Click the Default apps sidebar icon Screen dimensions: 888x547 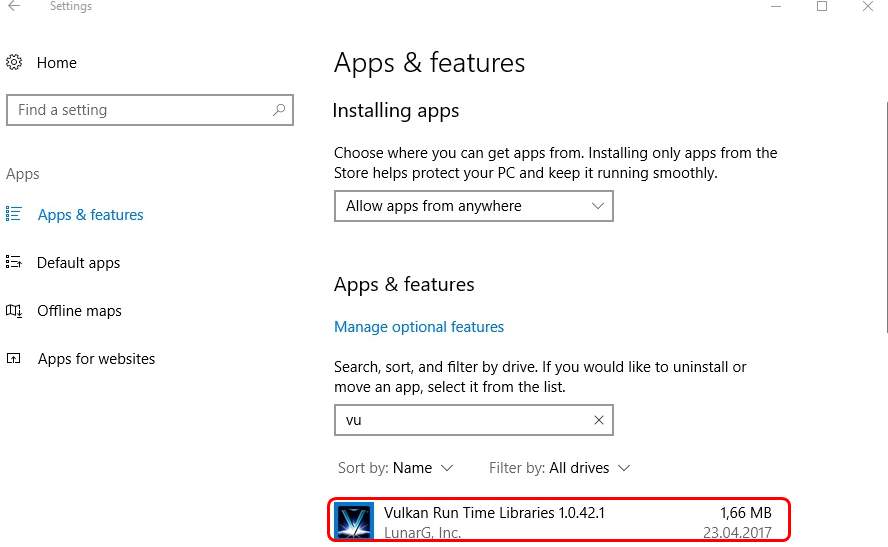click(x=14, y=263)
